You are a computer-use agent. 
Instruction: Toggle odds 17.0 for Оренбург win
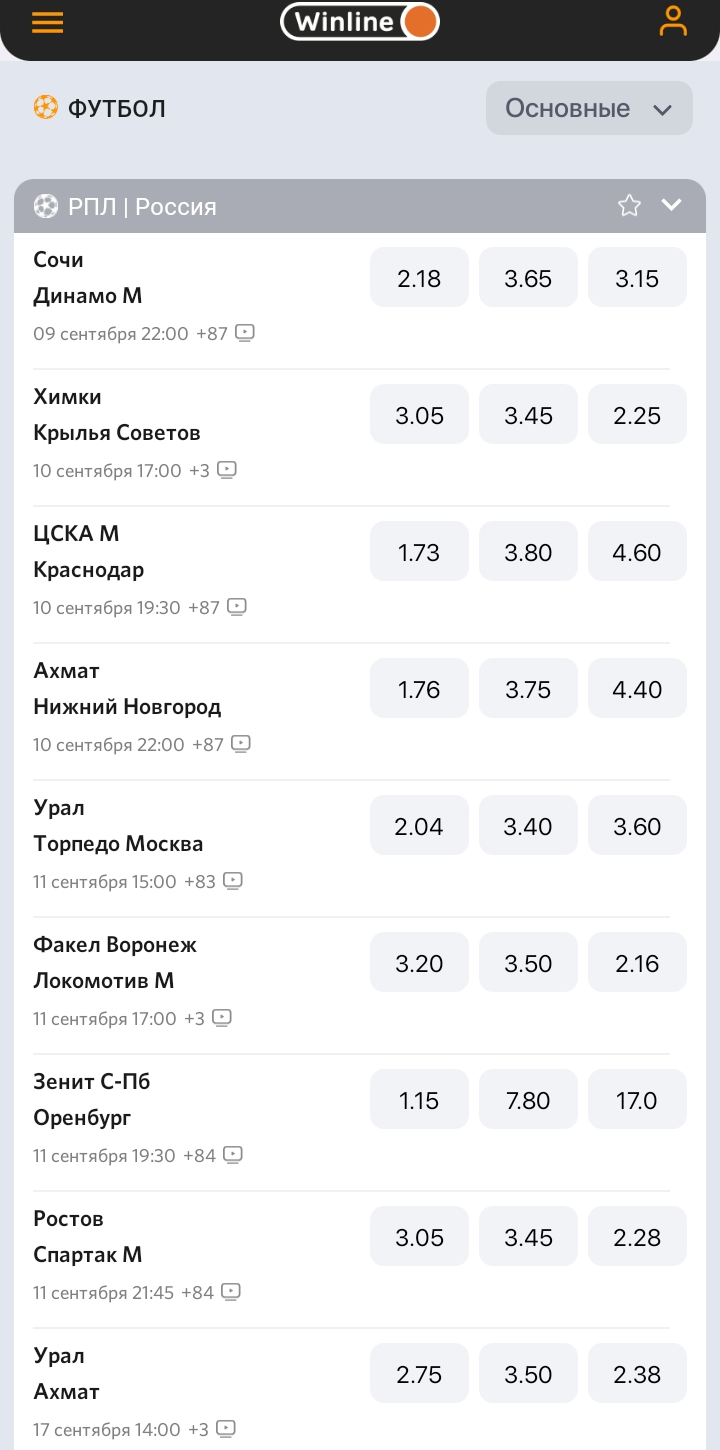point(637,1100)
